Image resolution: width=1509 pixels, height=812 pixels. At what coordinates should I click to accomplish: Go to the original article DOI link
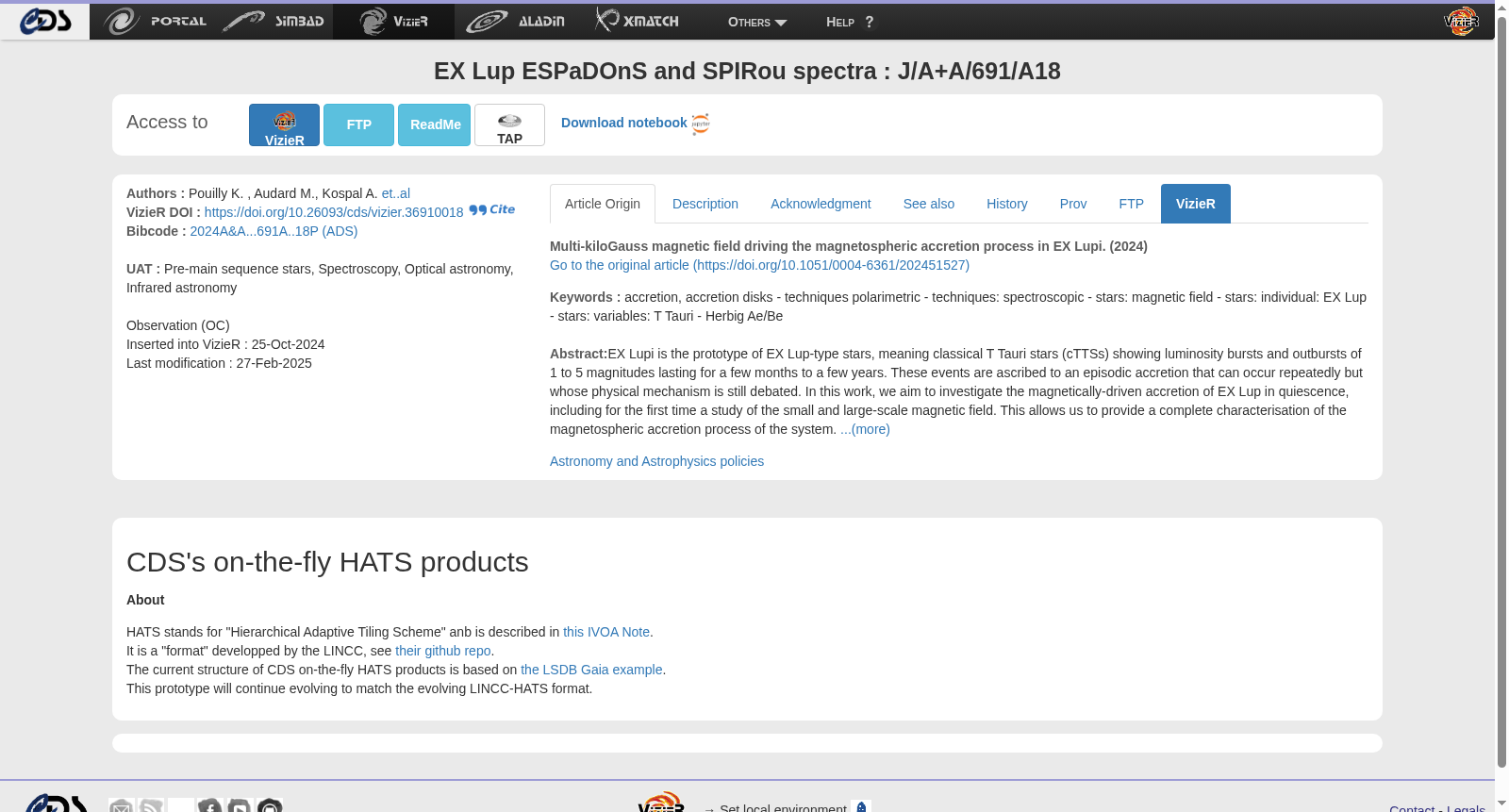click(x=759, y=265)
